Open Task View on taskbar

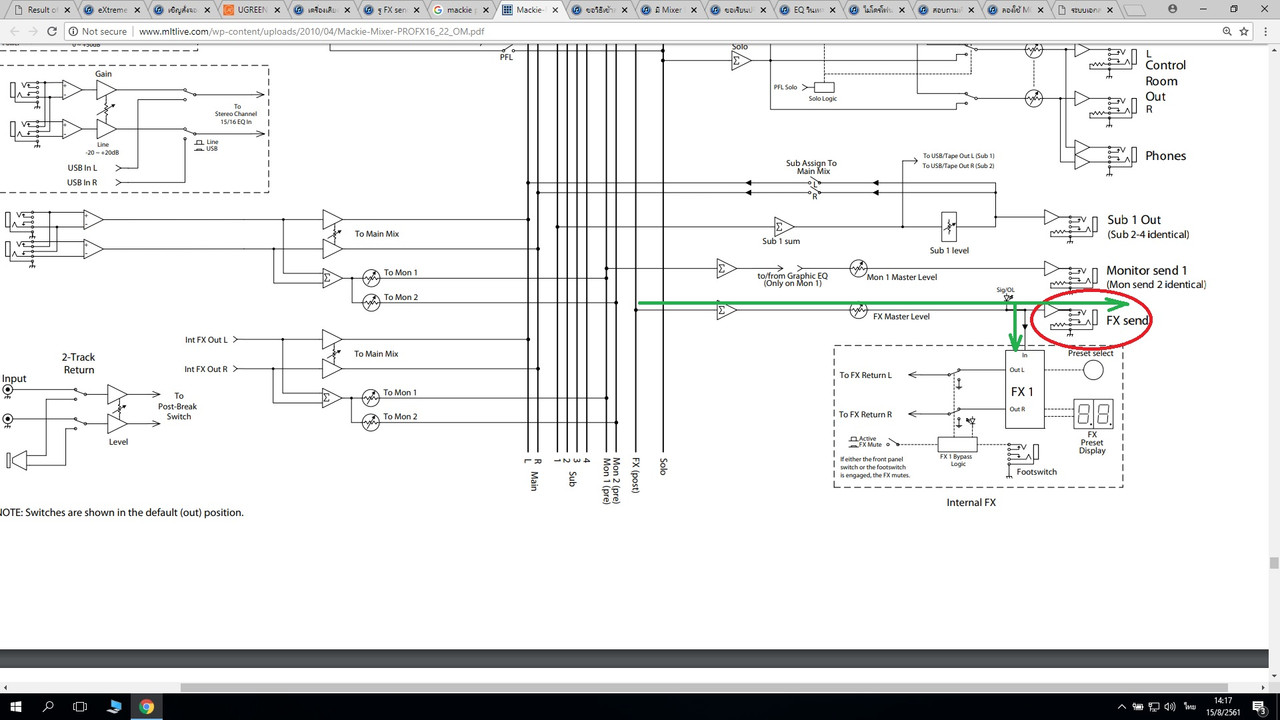(x=80, y=706)
